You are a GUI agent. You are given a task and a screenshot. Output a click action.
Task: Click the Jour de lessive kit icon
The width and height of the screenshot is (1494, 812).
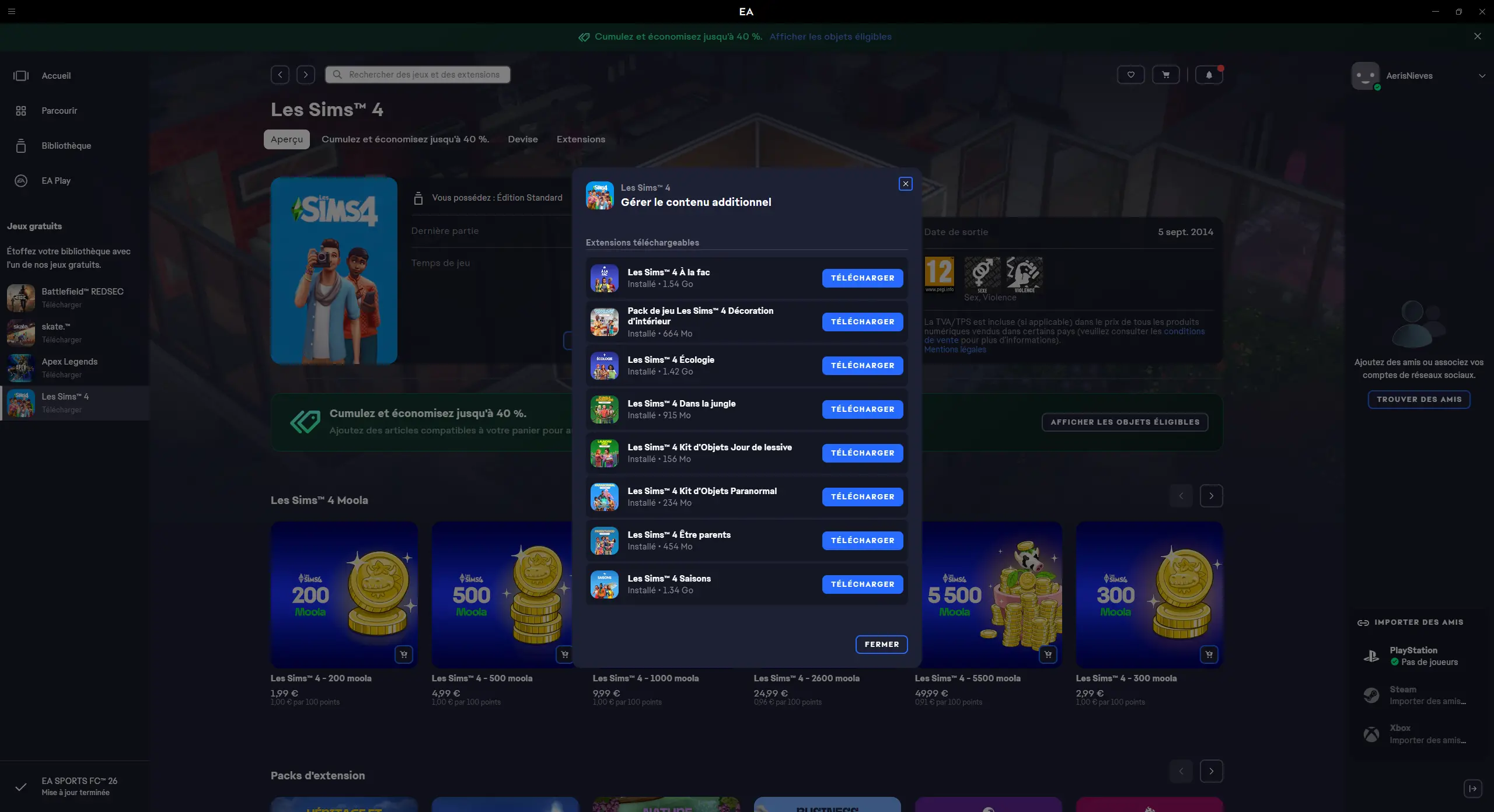click(x=605, y=453)
